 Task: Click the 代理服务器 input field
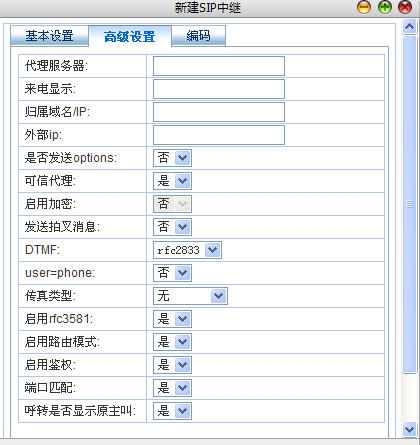(x=219, y=66)
